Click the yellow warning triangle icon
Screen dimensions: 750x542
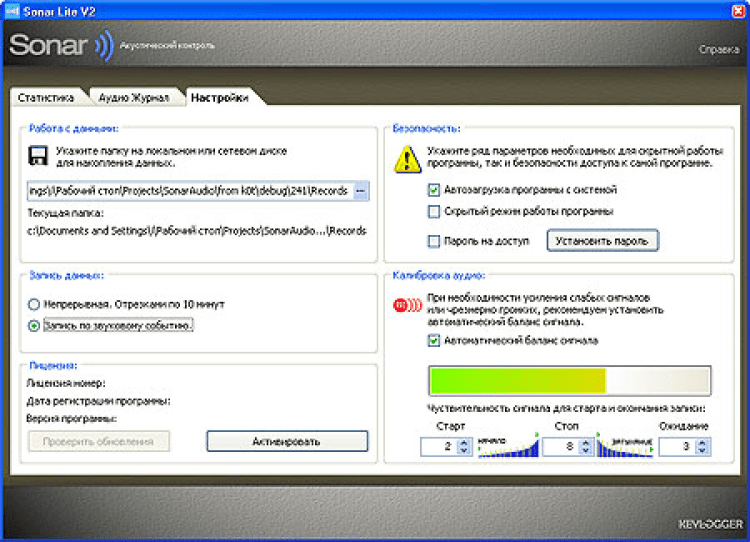[407, 159]
